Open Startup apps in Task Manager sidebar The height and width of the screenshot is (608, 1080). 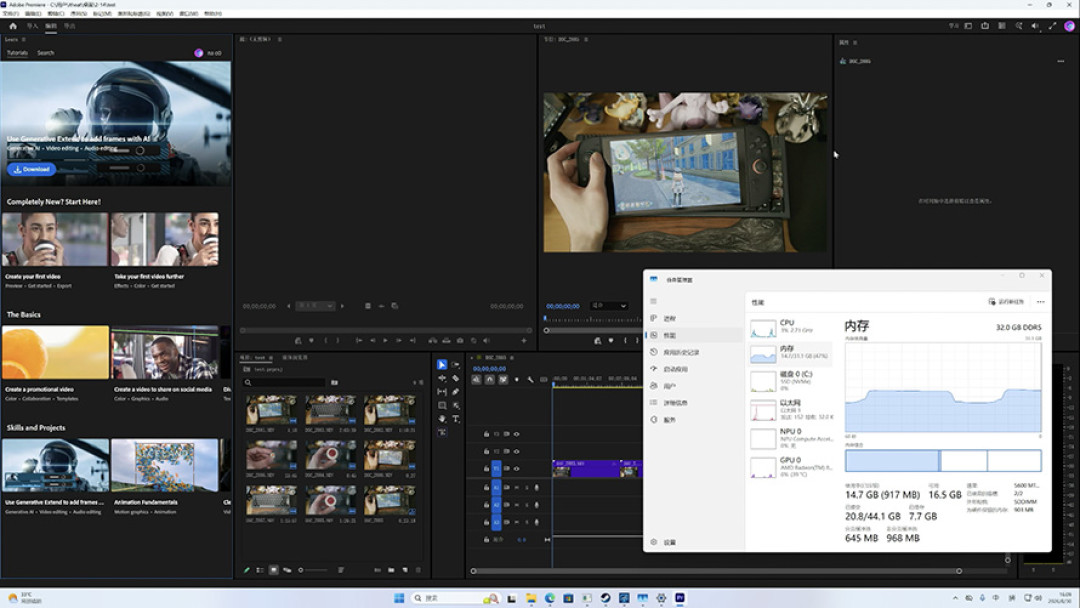tap(696, 369)
